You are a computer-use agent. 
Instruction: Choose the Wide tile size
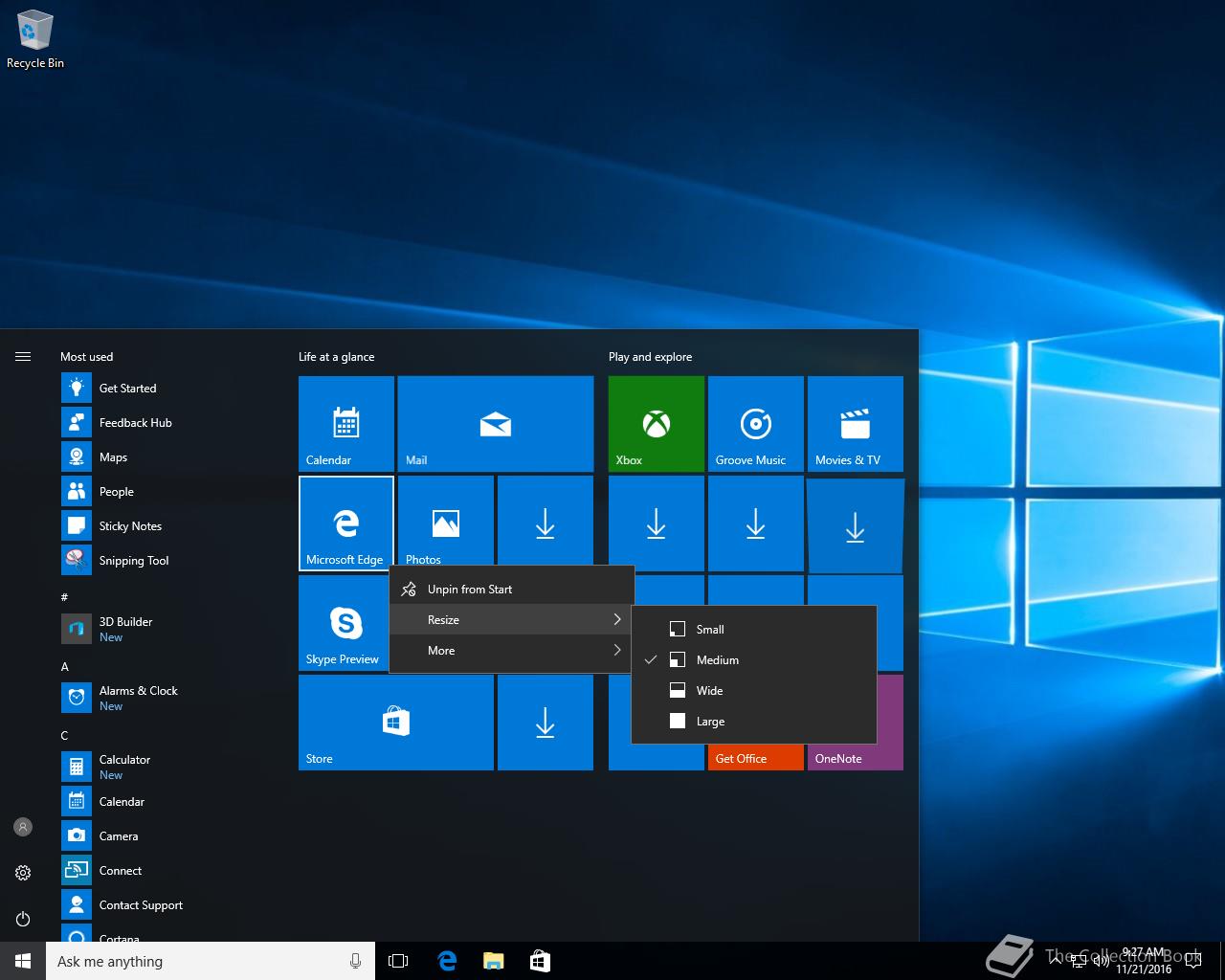tap(754, 690)
